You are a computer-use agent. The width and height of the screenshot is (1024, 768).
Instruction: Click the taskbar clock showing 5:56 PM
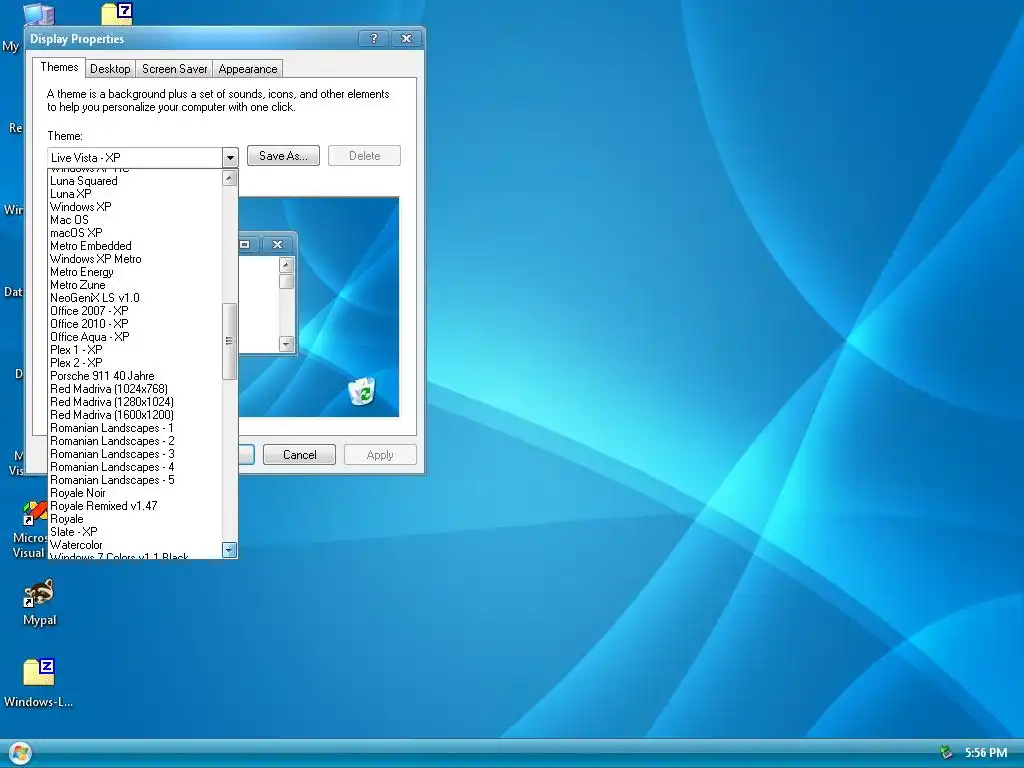[986, 753]
